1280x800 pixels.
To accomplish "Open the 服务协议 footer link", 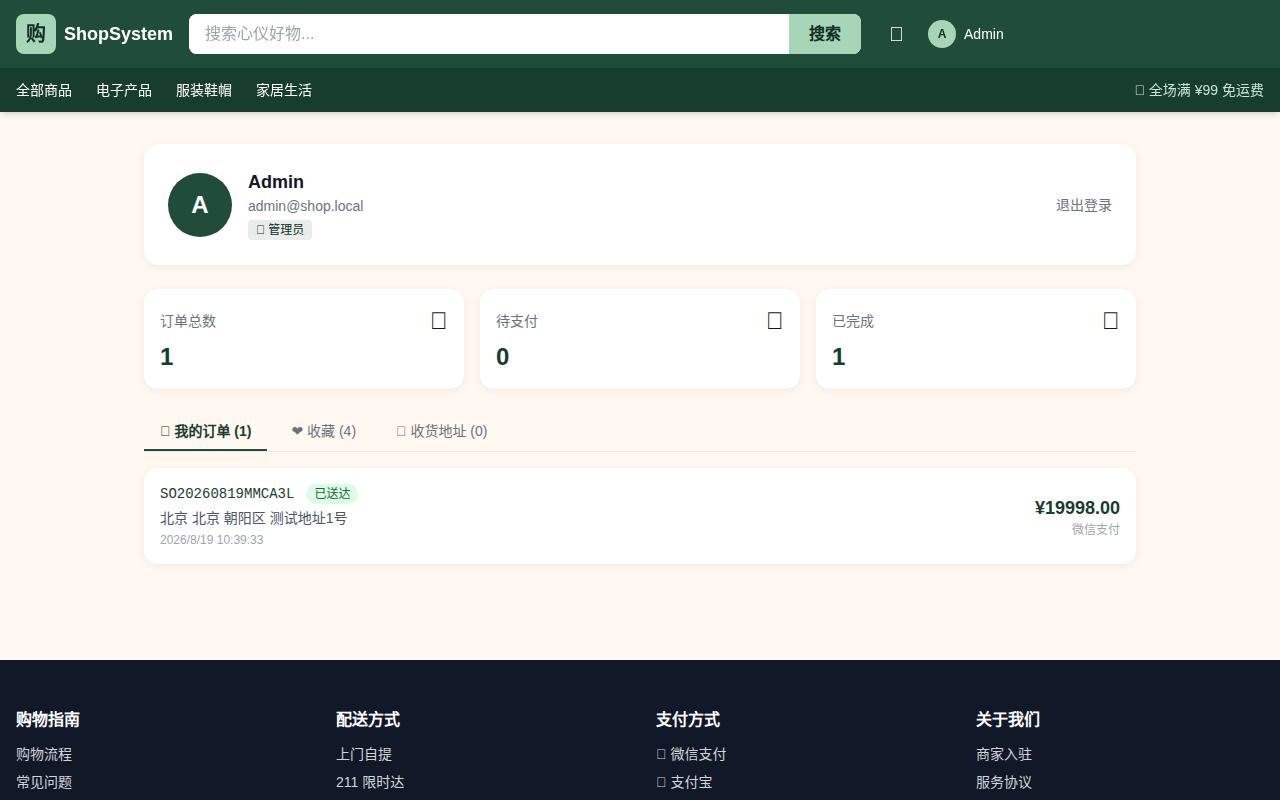I will 1004,783.
